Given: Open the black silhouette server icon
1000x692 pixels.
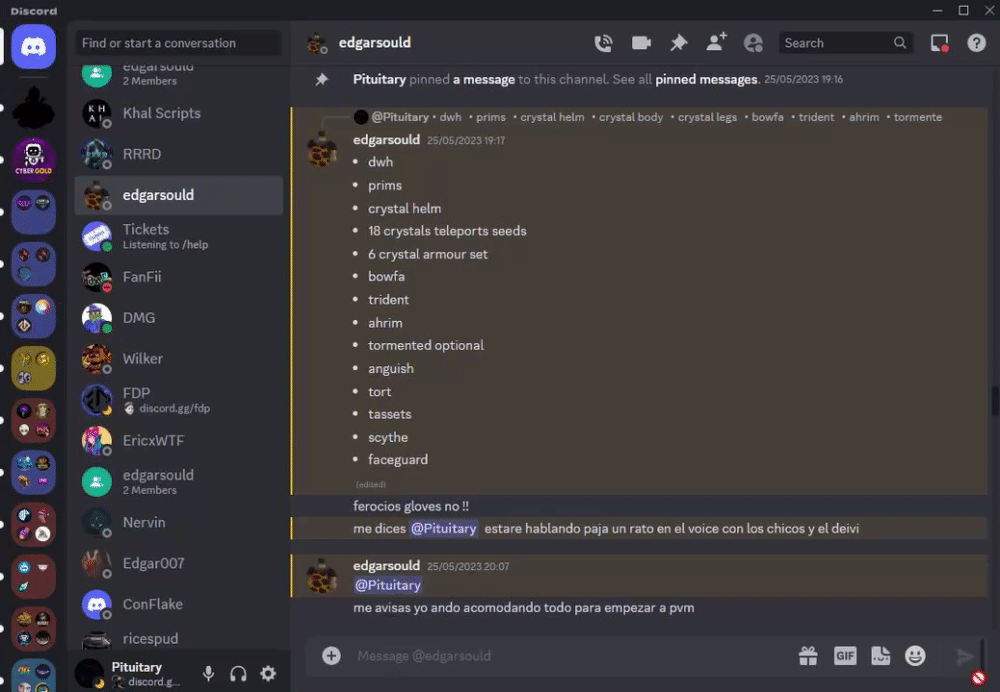Looking at the screenshot, I should [x=33, y=108].
